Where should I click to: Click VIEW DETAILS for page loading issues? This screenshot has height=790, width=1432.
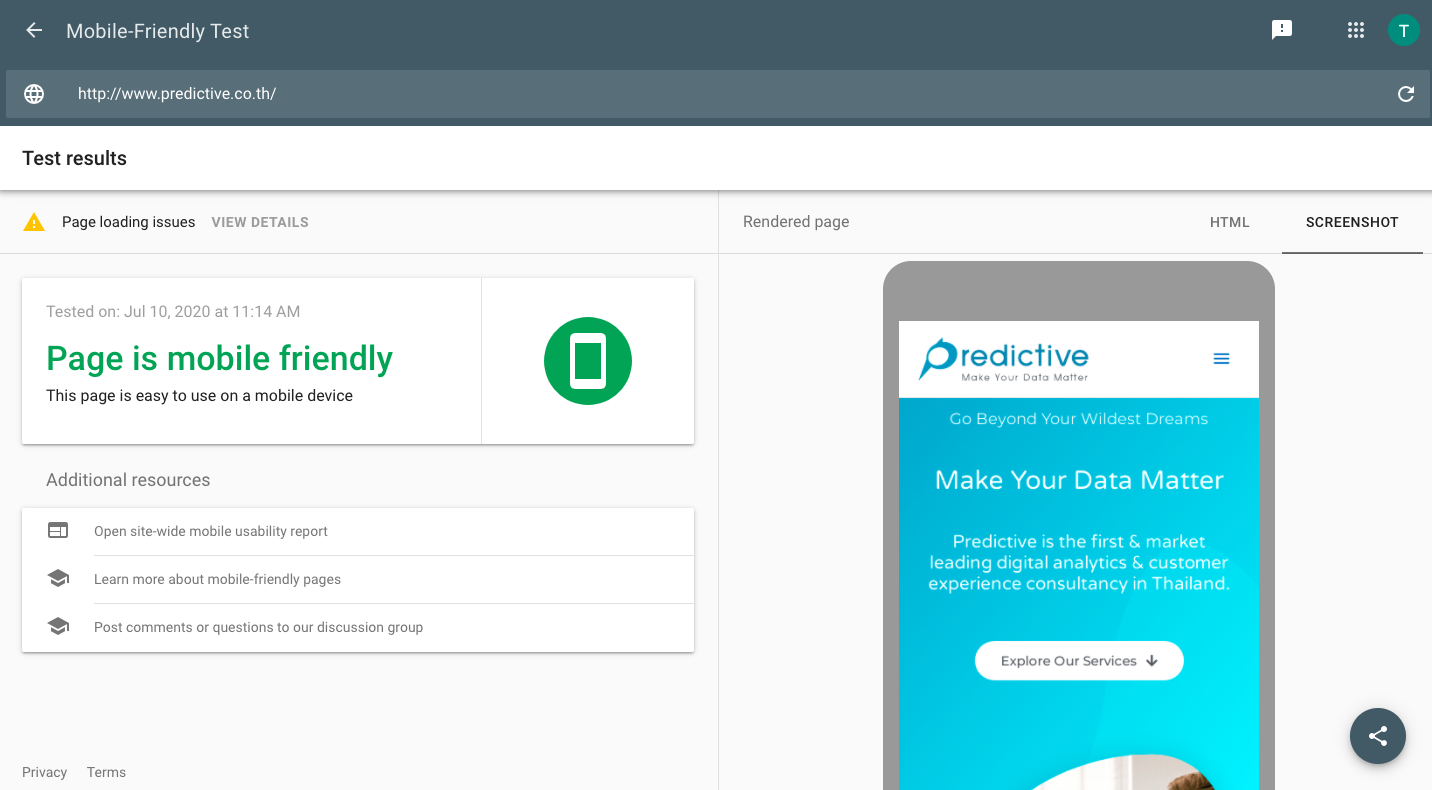click(x=260, y=222)
